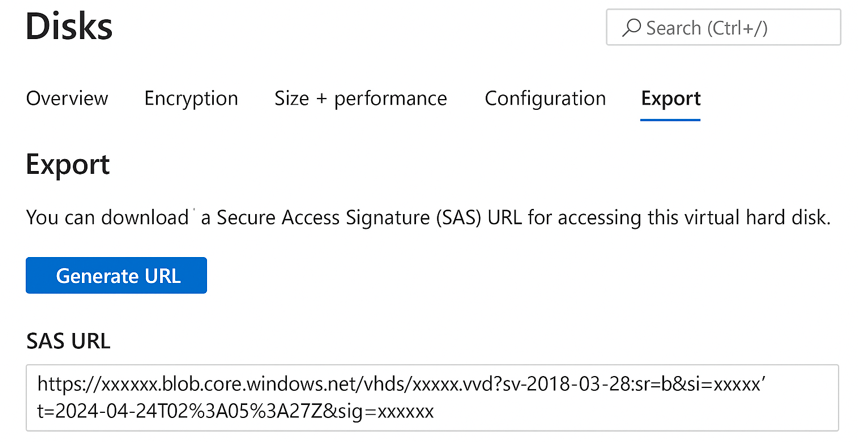Image resolution: width=858 pixels, height=442 pixels.
Task: Select the active Export tab
Action: click(670, 98)
